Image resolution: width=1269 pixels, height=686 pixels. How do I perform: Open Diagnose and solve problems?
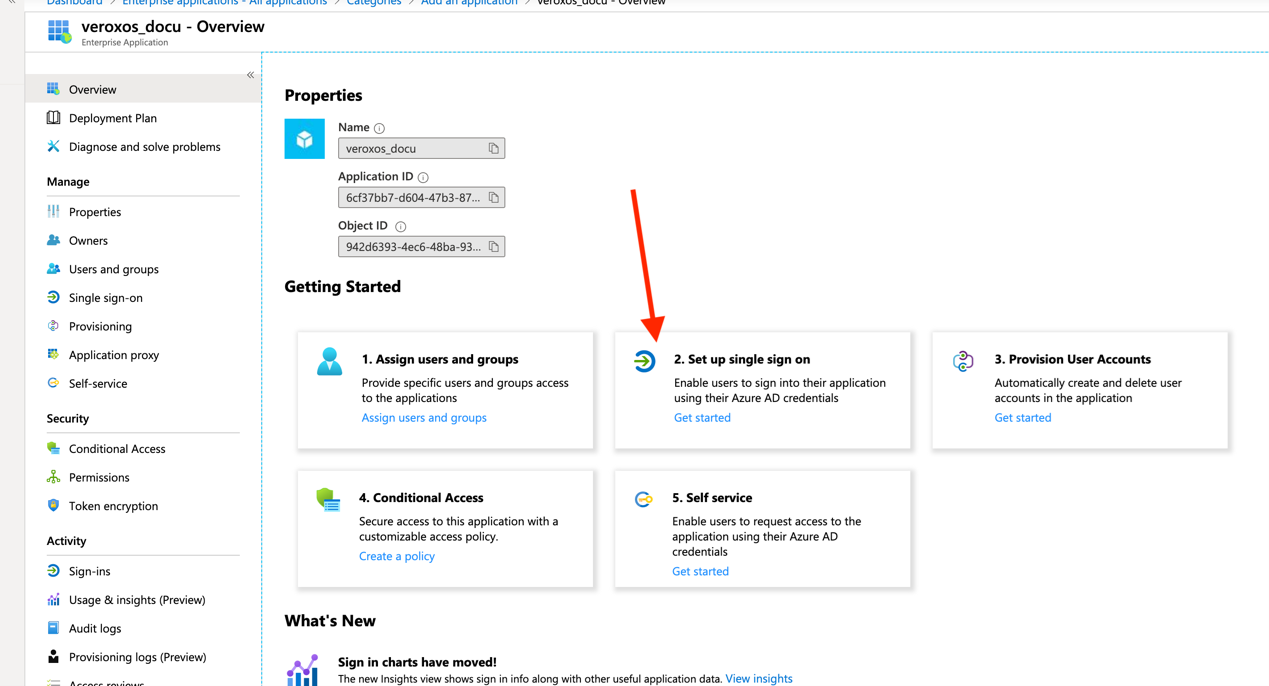143,147
